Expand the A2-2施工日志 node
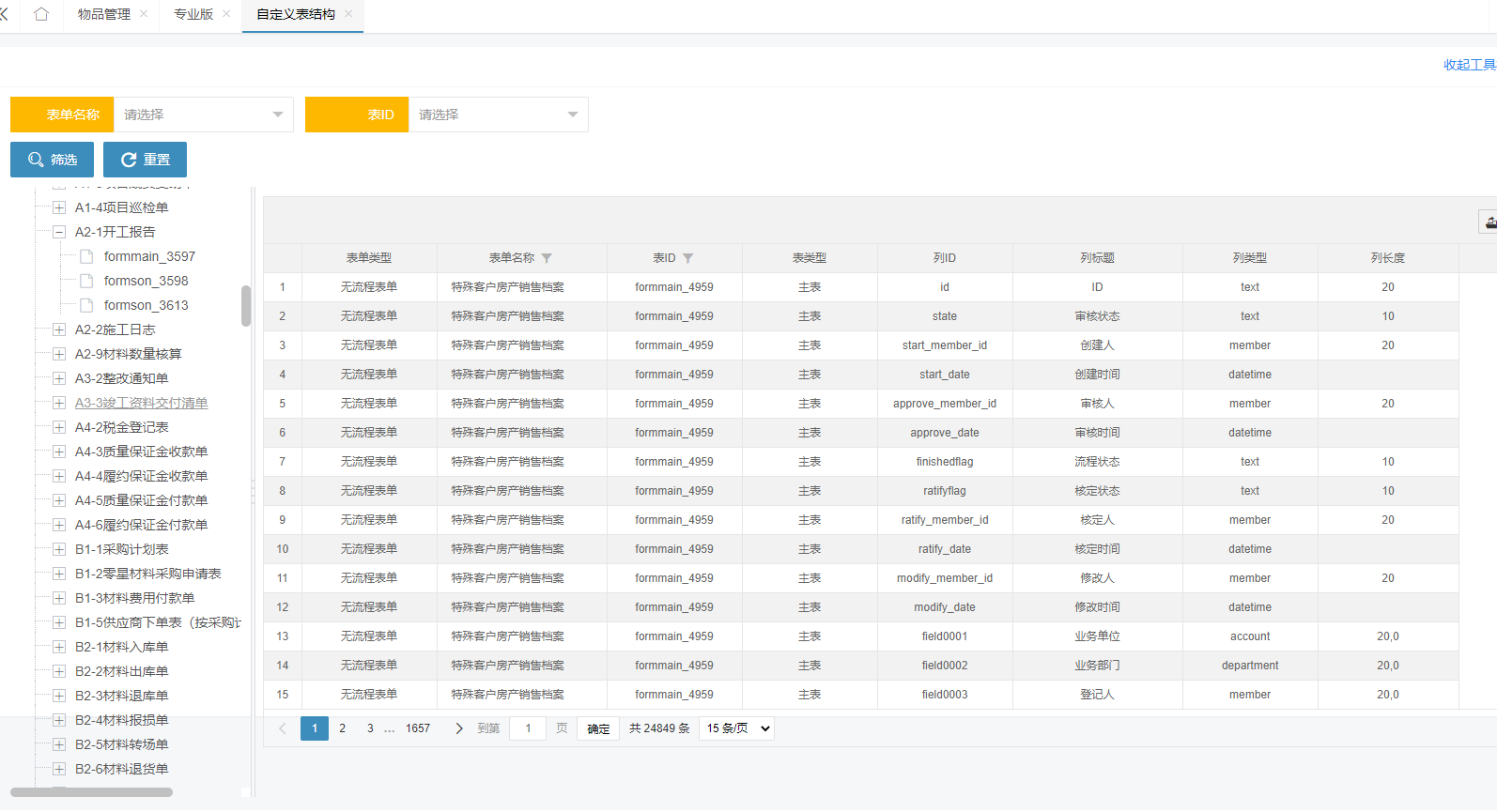This screenshot has height=812, width=1497. (x=59, y=329)
